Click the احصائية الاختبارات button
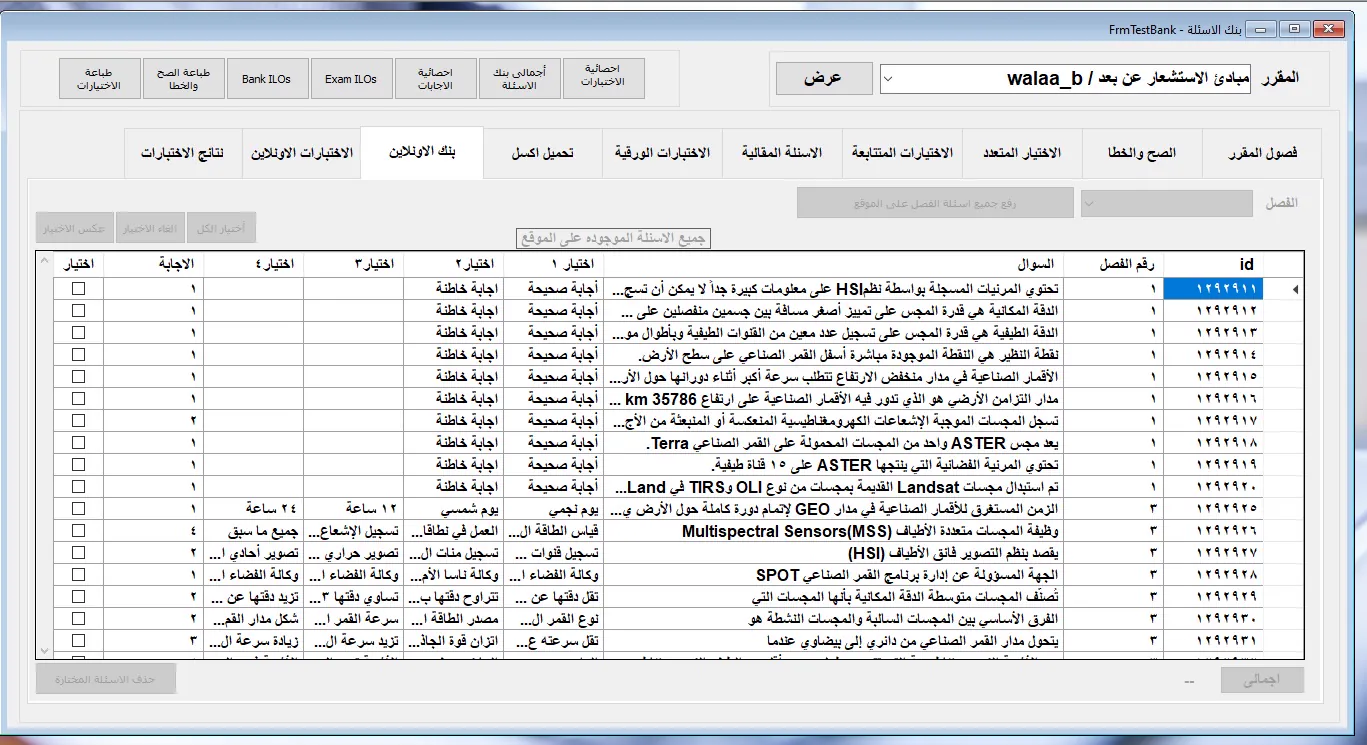The width and height of the screenshot is (1367, 745). [x=602, y=77]
